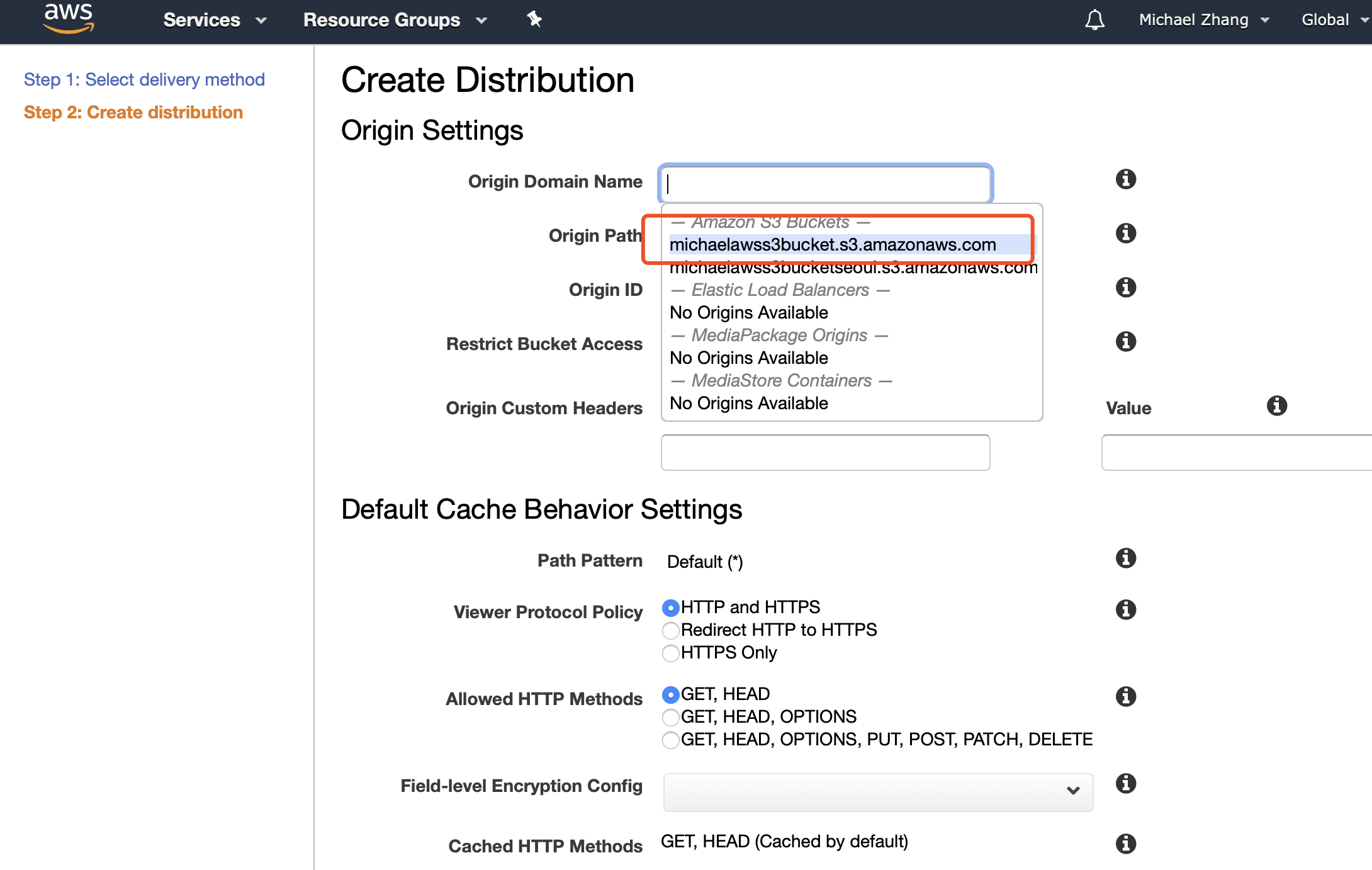Select GET, HEAD, OPTIONS, PUT, POST, PATCH, DELETE
The image size is (1372, 870).
(670, 740)
